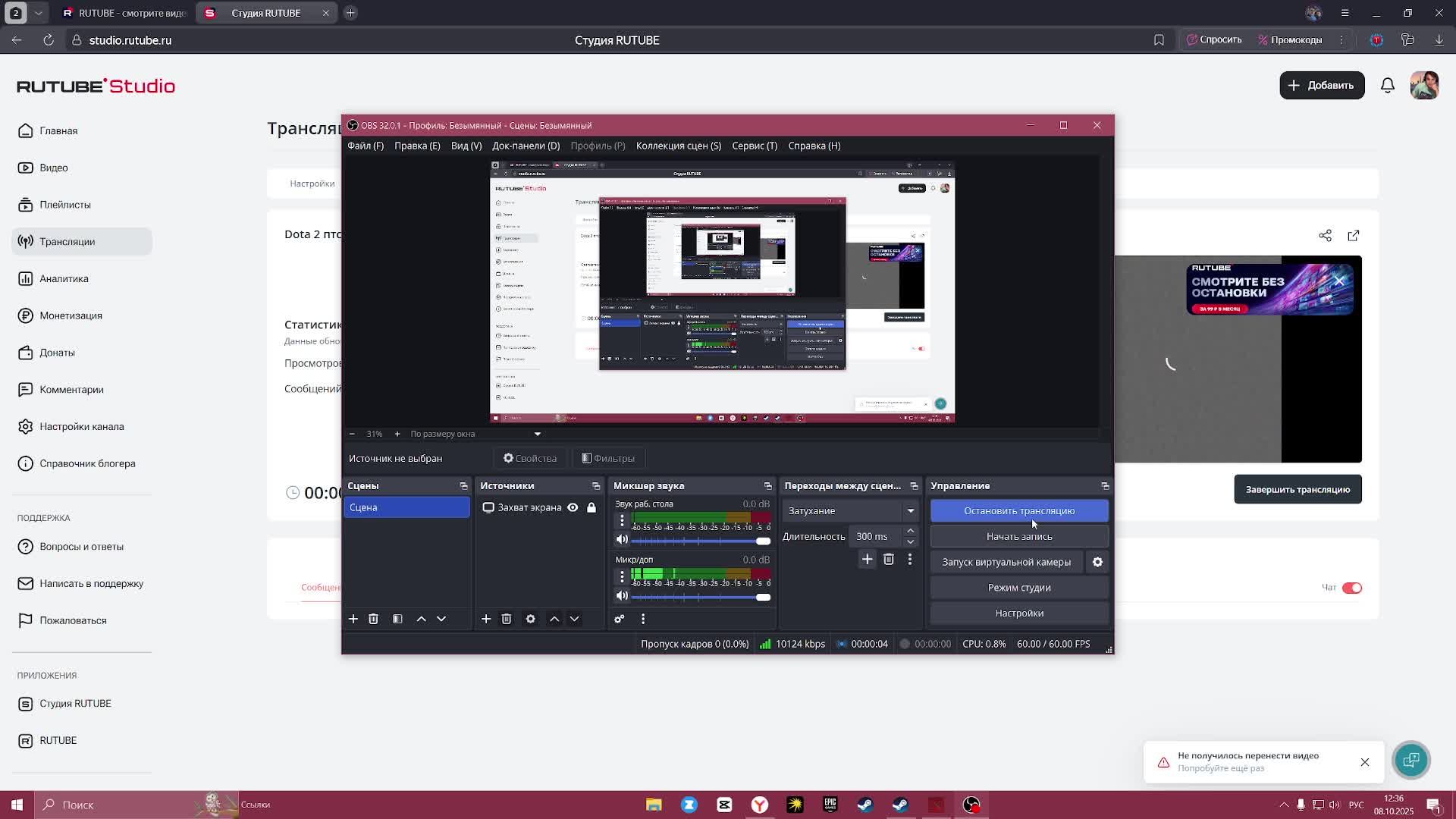
Task: Open the Сервис (T) menu
Action: point(754,146)
